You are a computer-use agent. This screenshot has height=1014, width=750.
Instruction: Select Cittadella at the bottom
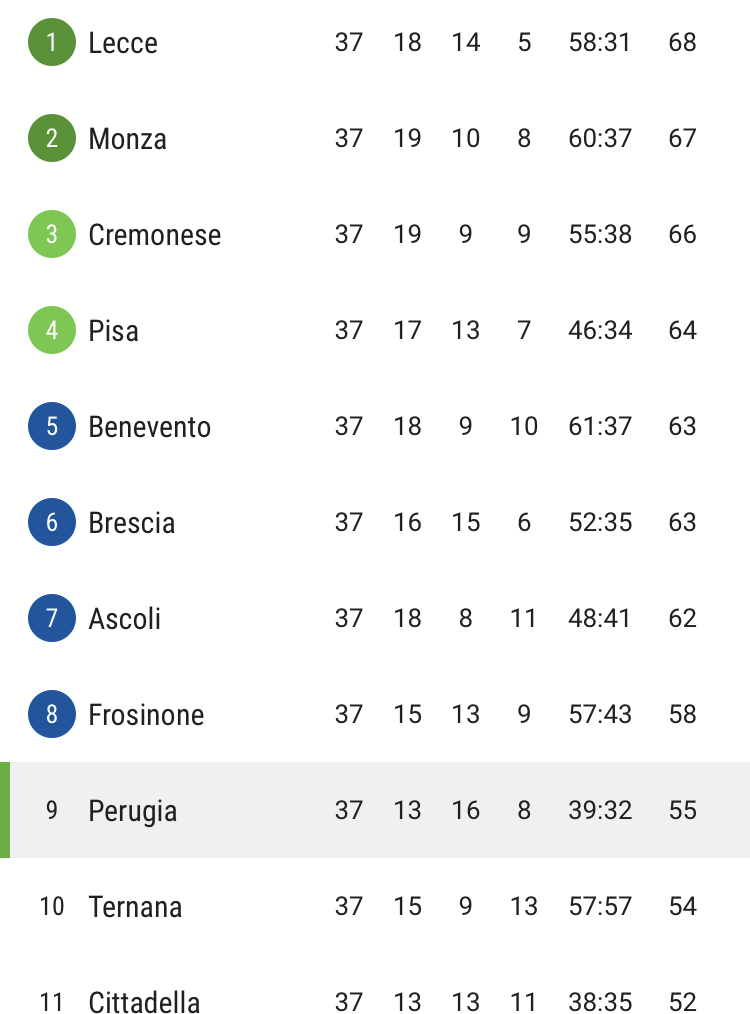pos(144,1002)
